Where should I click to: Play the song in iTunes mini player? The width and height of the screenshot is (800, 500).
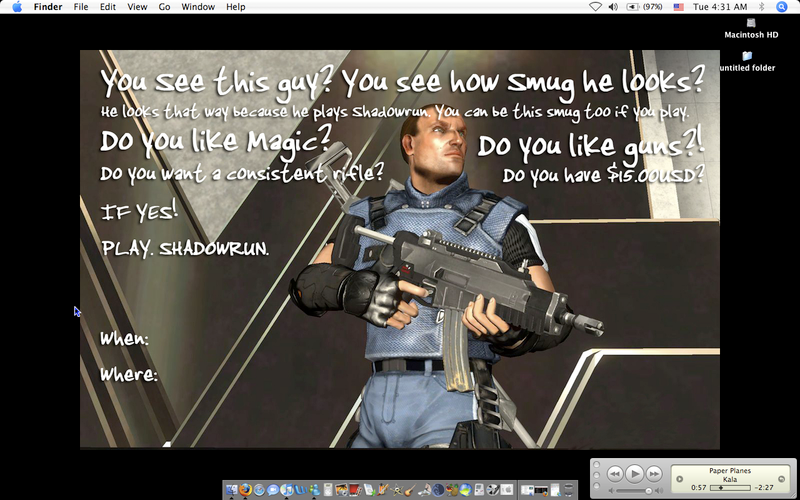pyautogui.click(x=635, y=474)
